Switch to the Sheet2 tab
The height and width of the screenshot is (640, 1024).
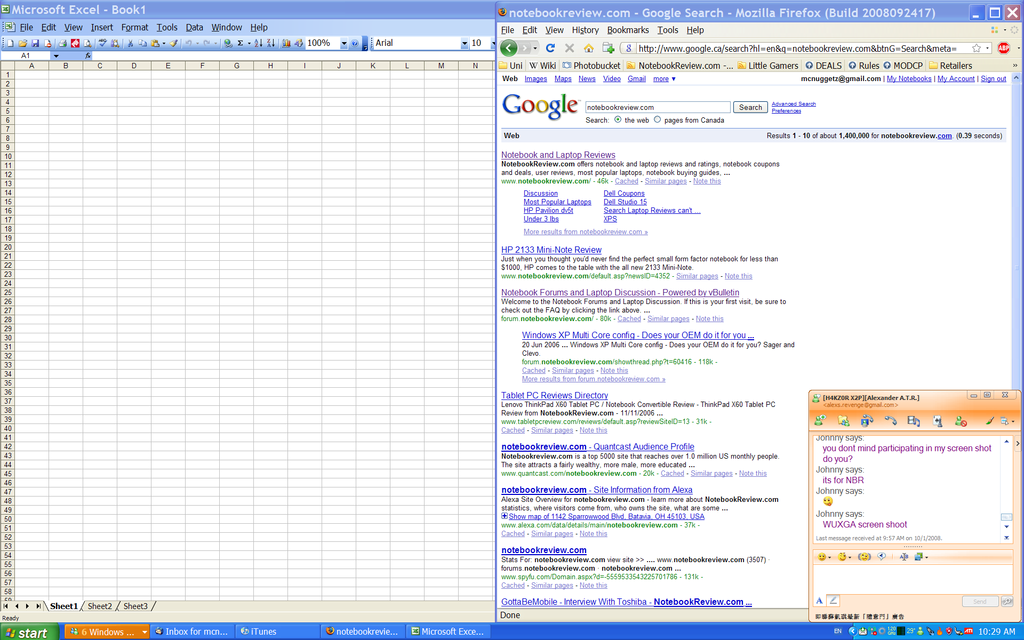pyautogui.click(x=100, y=606)
